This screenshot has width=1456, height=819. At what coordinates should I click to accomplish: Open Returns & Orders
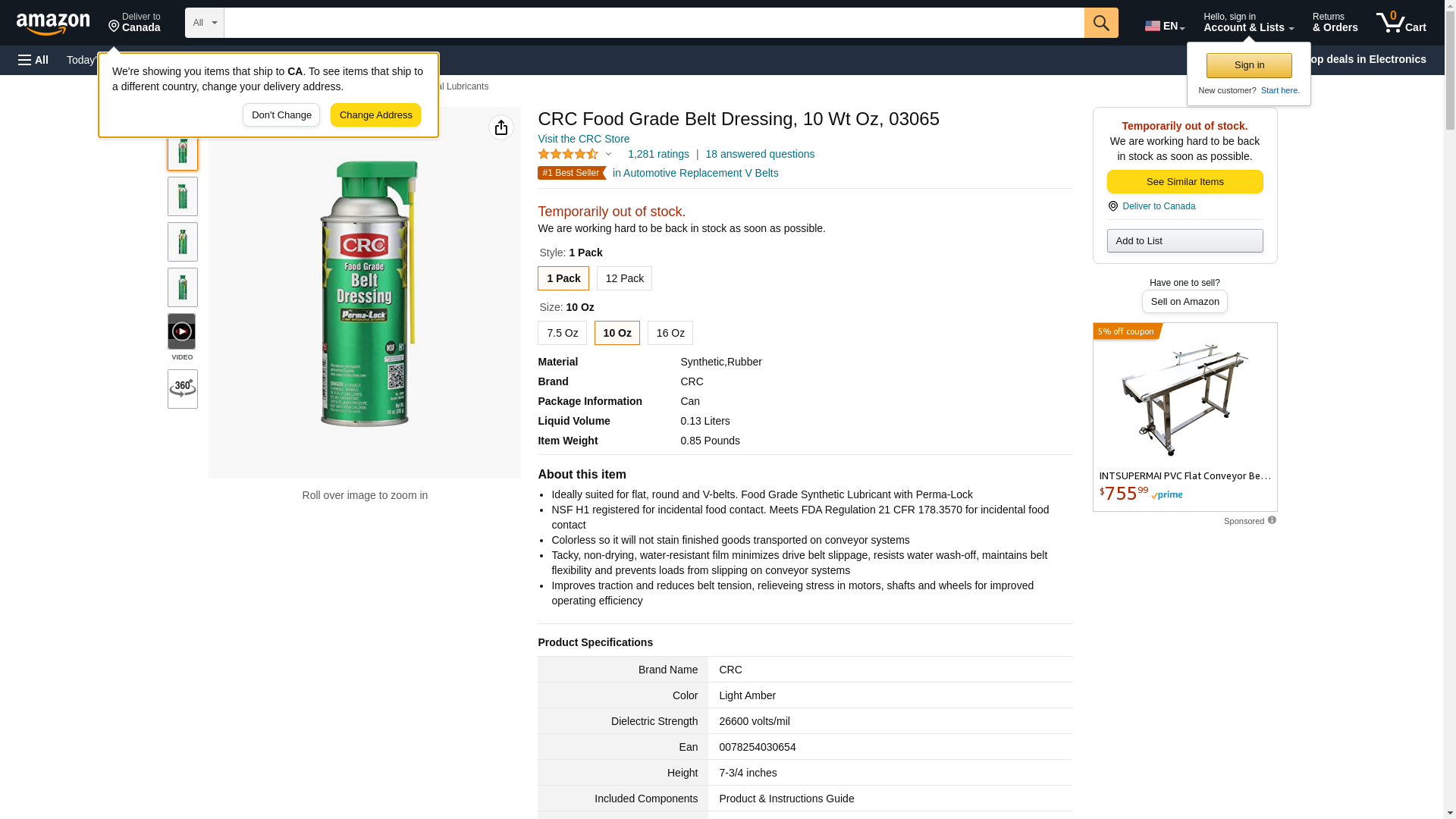click(1335, 23)
